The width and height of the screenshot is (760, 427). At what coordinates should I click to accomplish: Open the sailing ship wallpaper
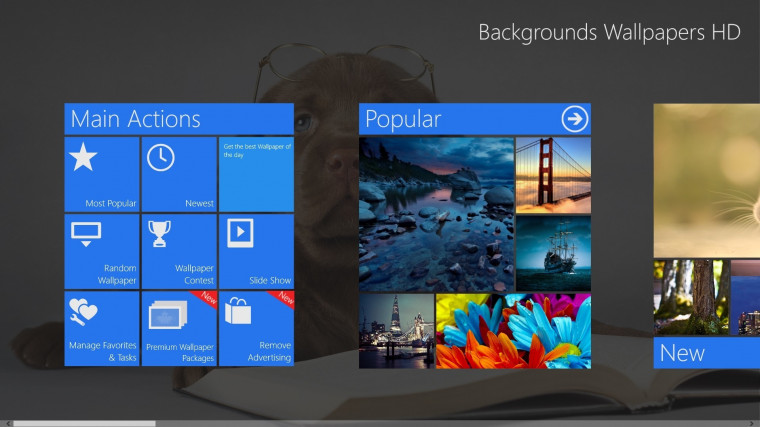tap(554, 253)
